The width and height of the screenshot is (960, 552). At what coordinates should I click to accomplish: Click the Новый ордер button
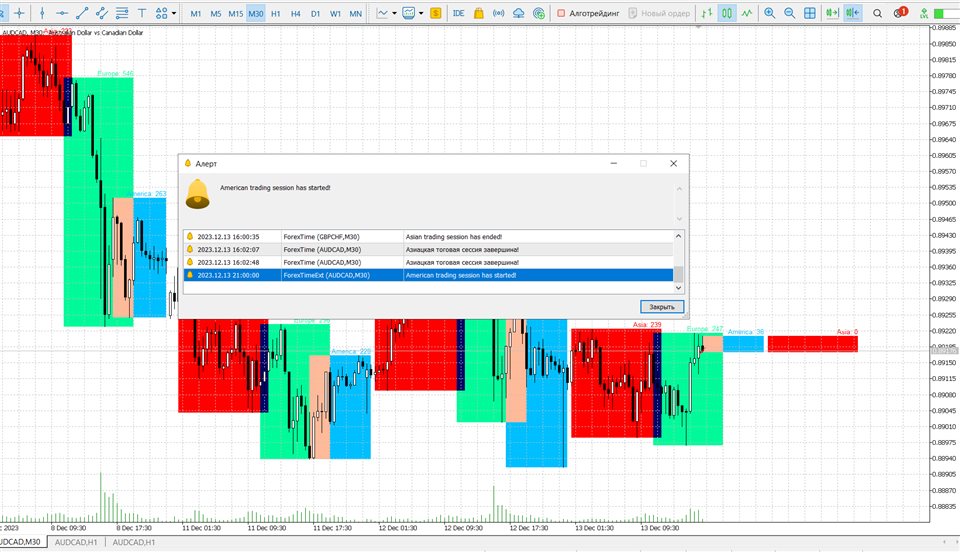point(659,13)
